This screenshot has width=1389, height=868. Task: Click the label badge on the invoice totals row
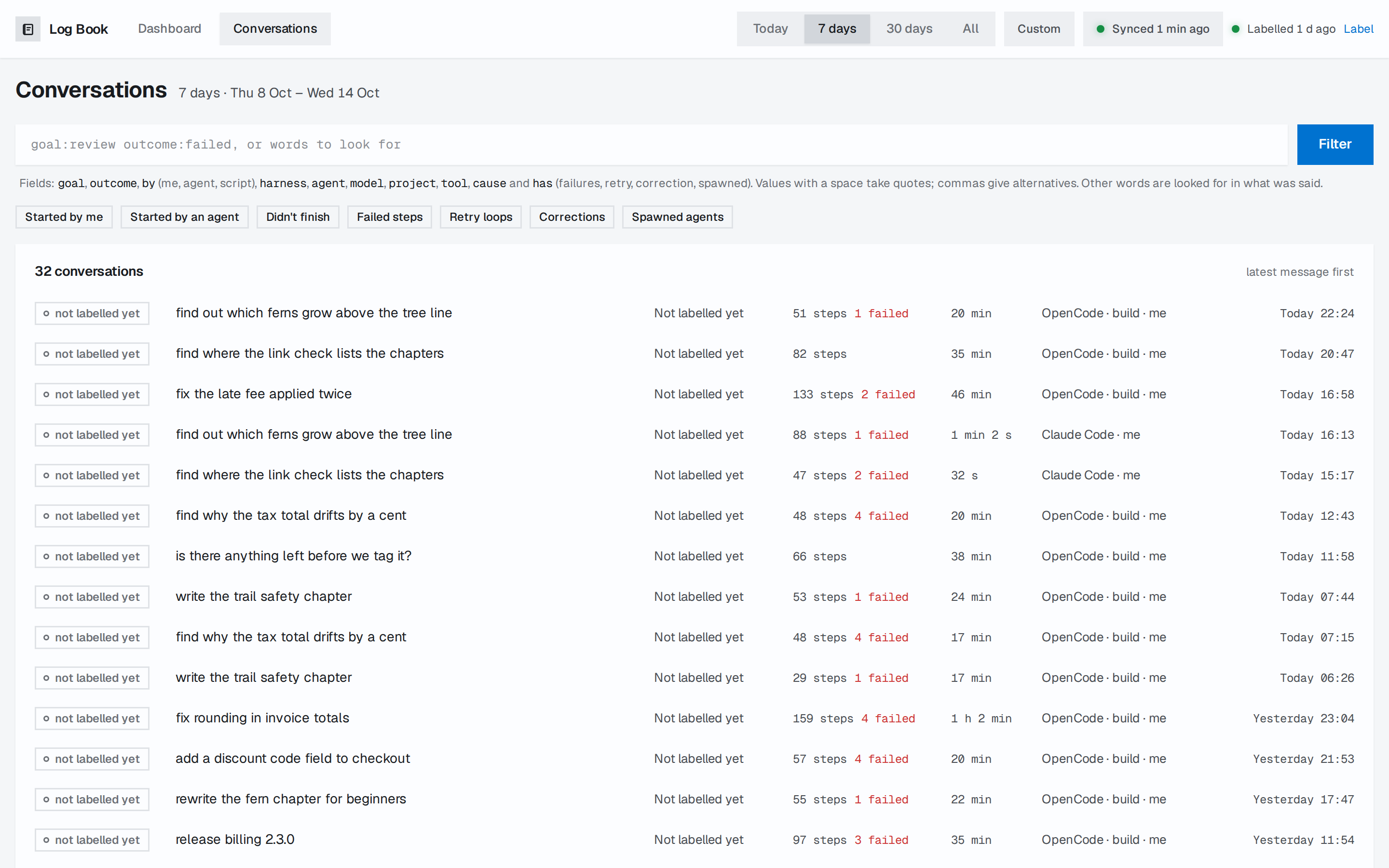coord(92,718)
